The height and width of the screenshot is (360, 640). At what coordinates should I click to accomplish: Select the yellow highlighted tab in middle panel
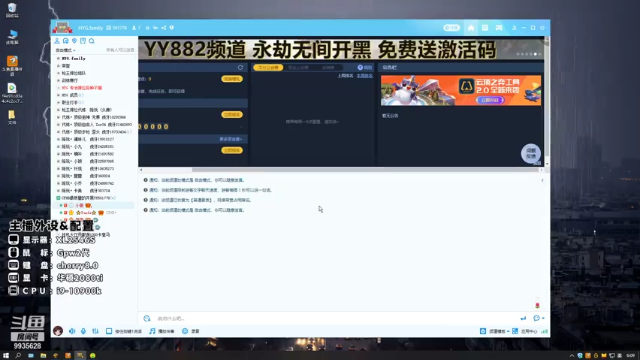(x=268, y=67)
